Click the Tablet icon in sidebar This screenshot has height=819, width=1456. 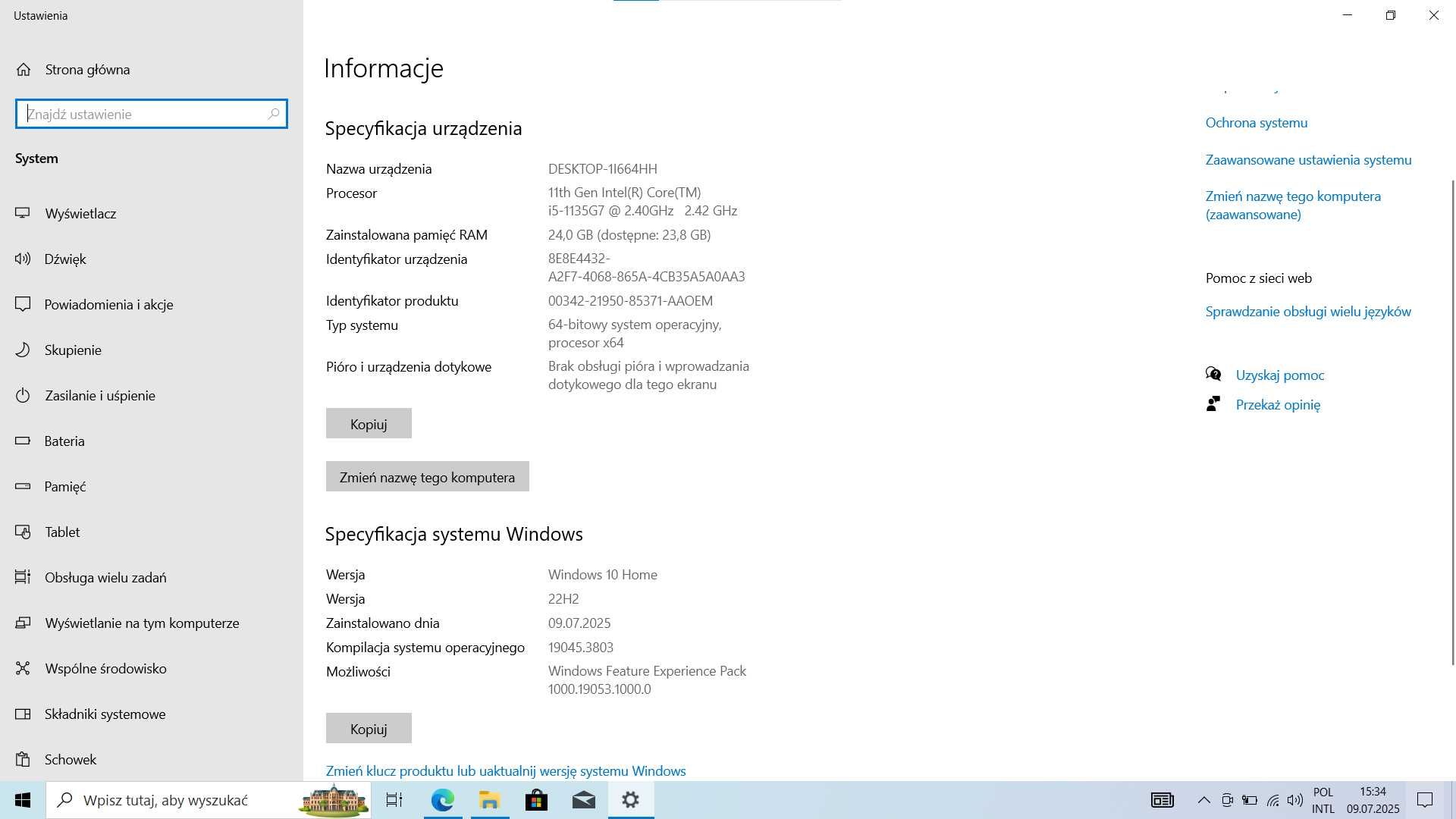pos(23,532)
